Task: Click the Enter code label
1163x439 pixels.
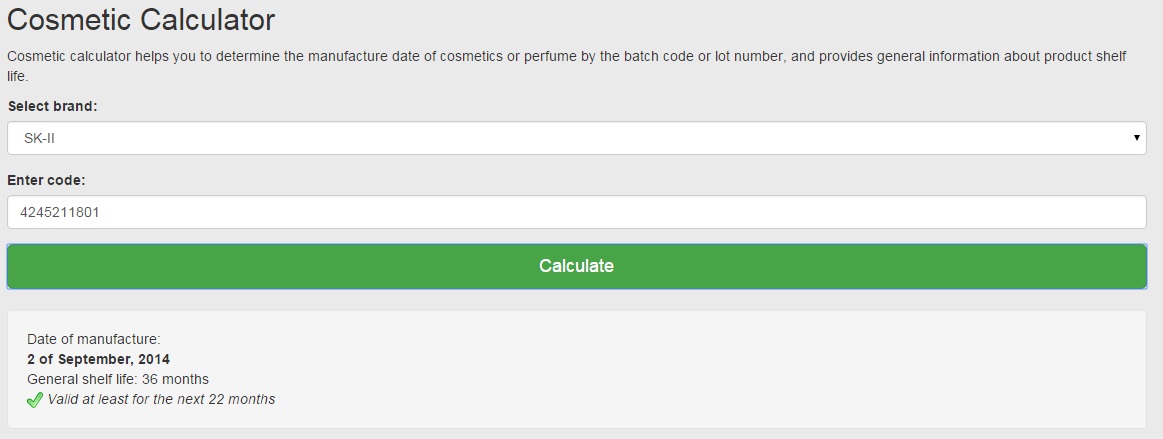Action: tap(46, 180)
